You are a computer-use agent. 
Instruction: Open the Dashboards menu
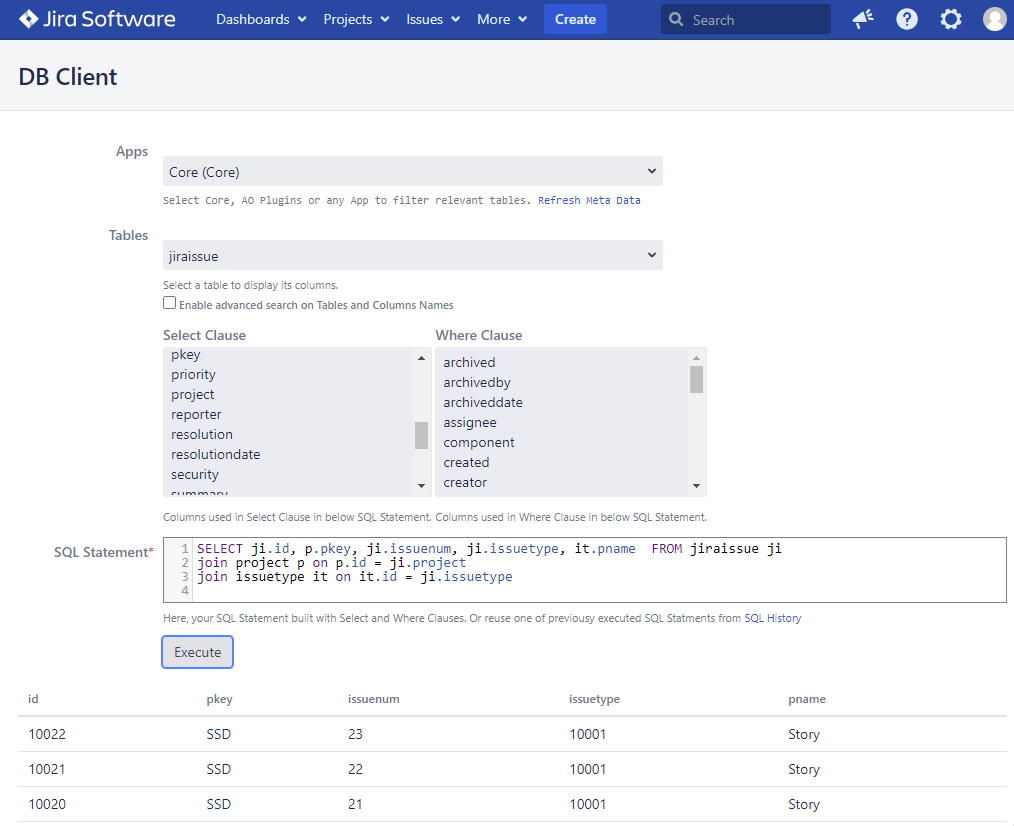tap(261, 19)
